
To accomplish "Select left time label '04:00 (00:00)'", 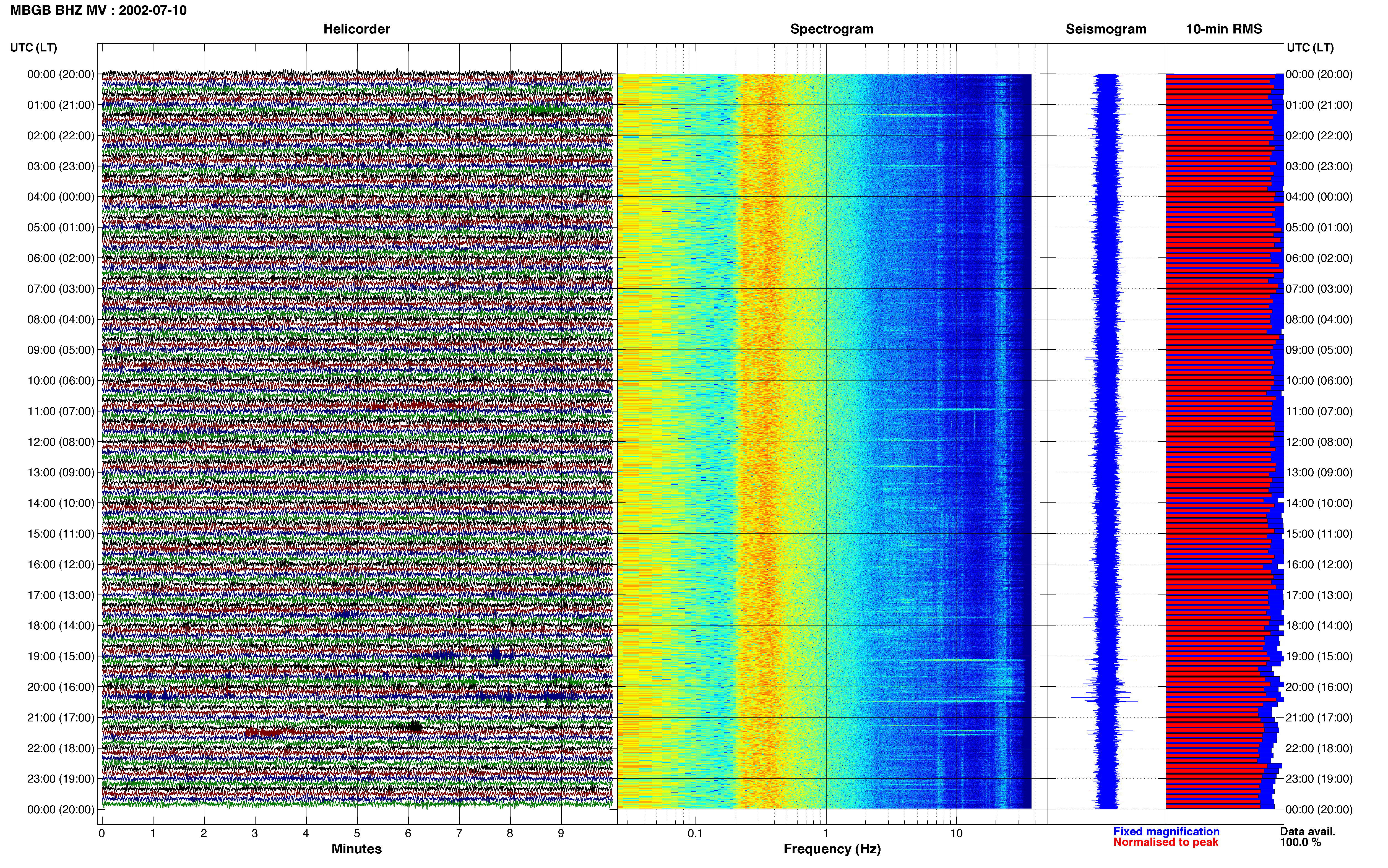I will 61,197.
